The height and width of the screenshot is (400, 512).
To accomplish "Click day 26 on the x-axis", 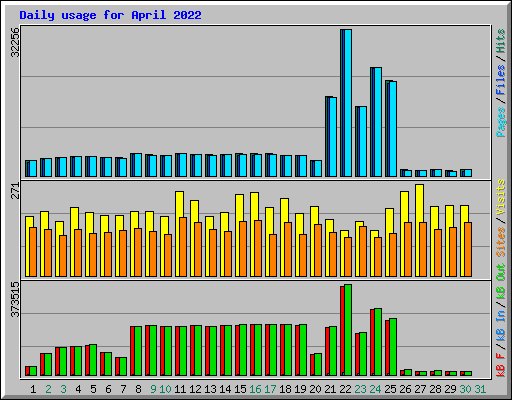I will tap(405, 389).
